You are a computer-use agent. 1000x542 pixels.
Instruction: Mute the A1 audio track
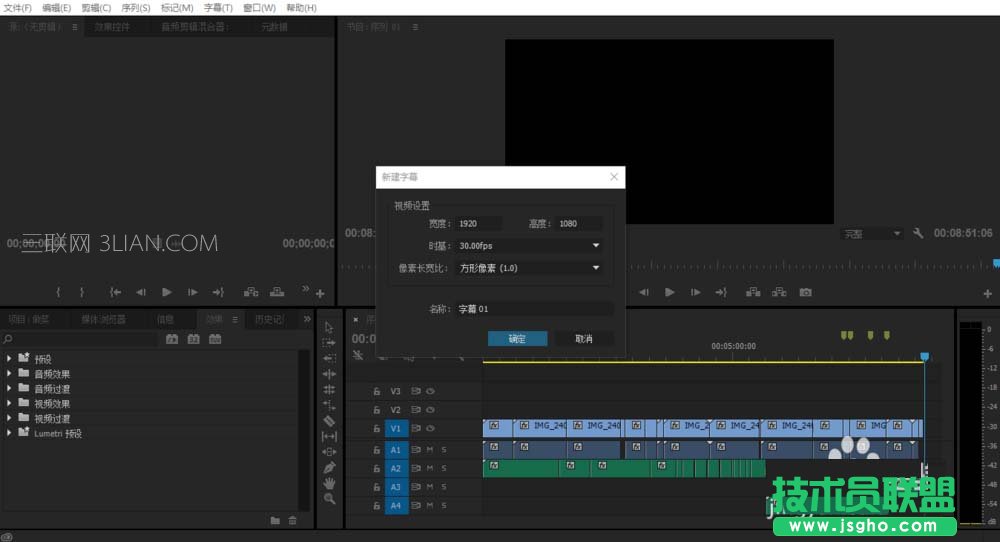coord(430,450)
